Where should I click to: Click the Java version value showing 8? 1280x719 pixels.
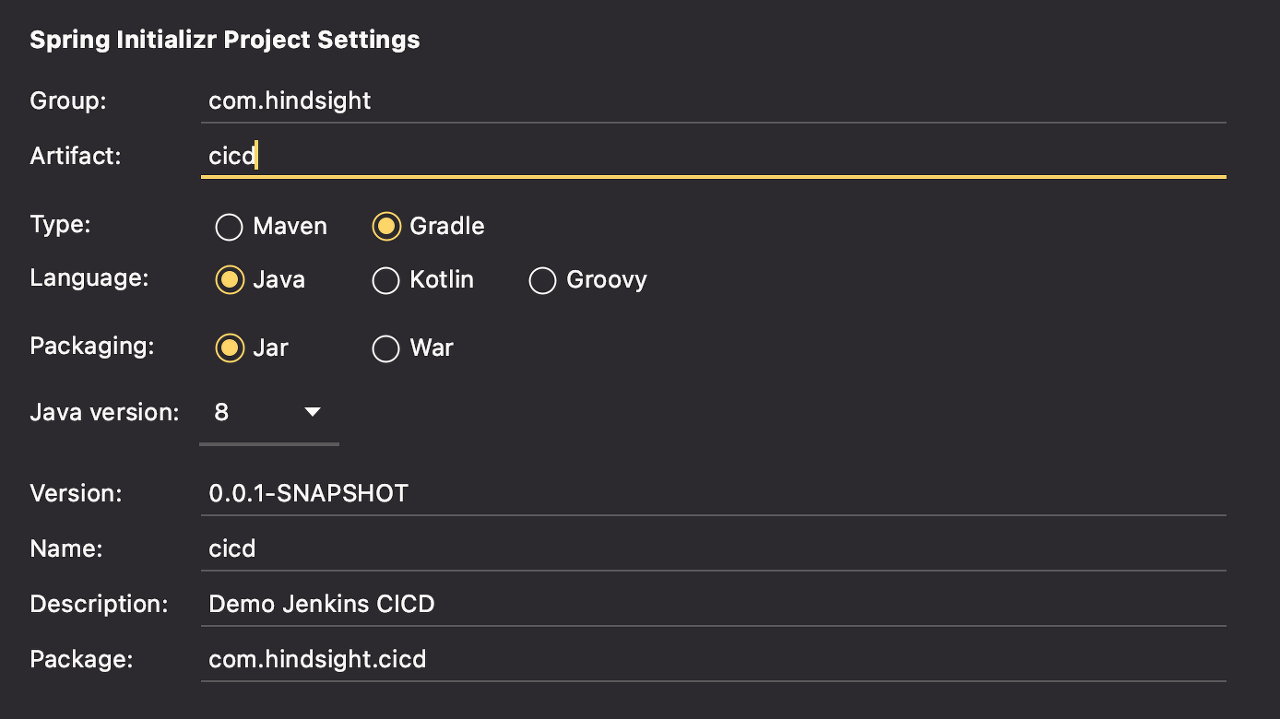(x=220, y=411)
